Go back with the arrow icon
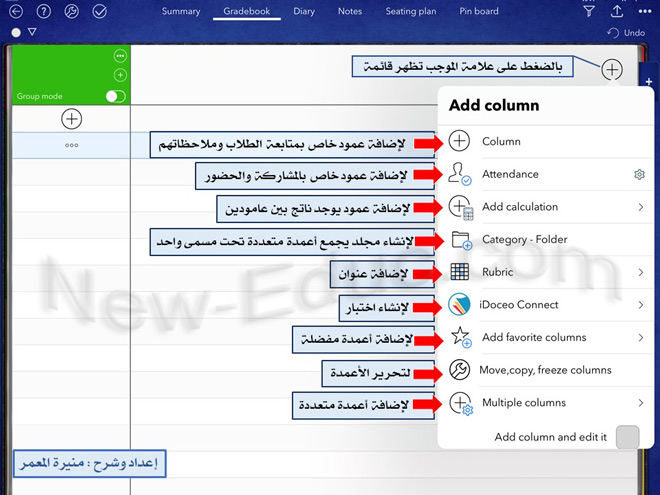The image size is (660, 495). 16,11
